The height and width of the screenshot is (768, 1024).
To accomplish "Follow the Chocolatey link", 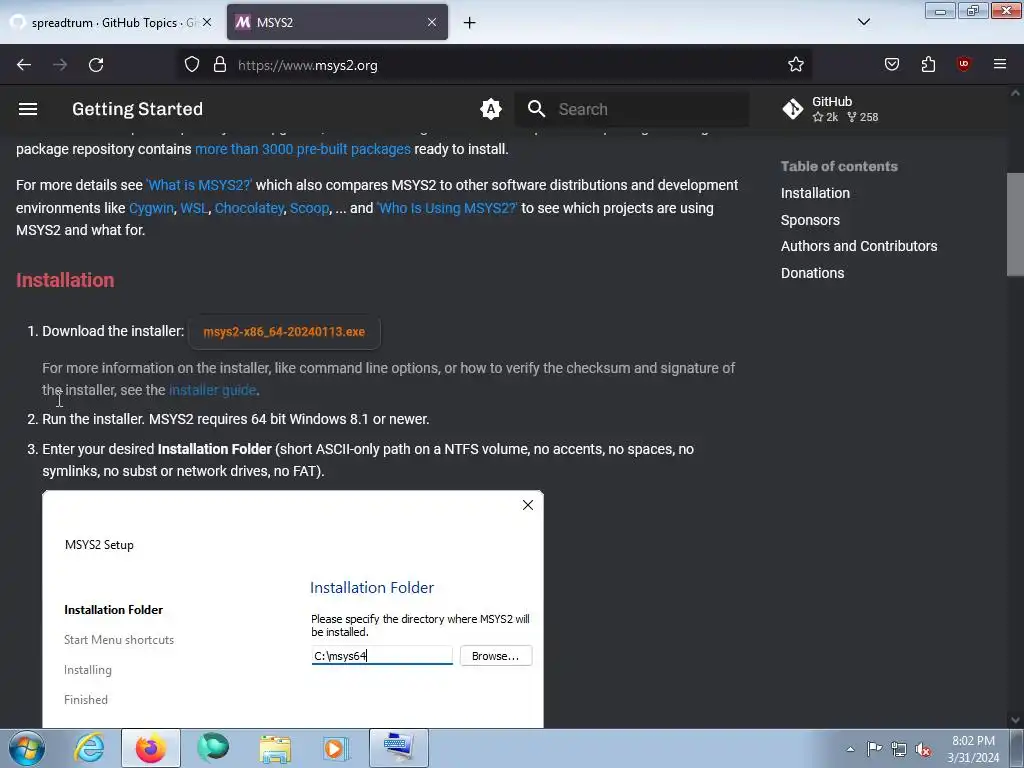I will (249, 208).
